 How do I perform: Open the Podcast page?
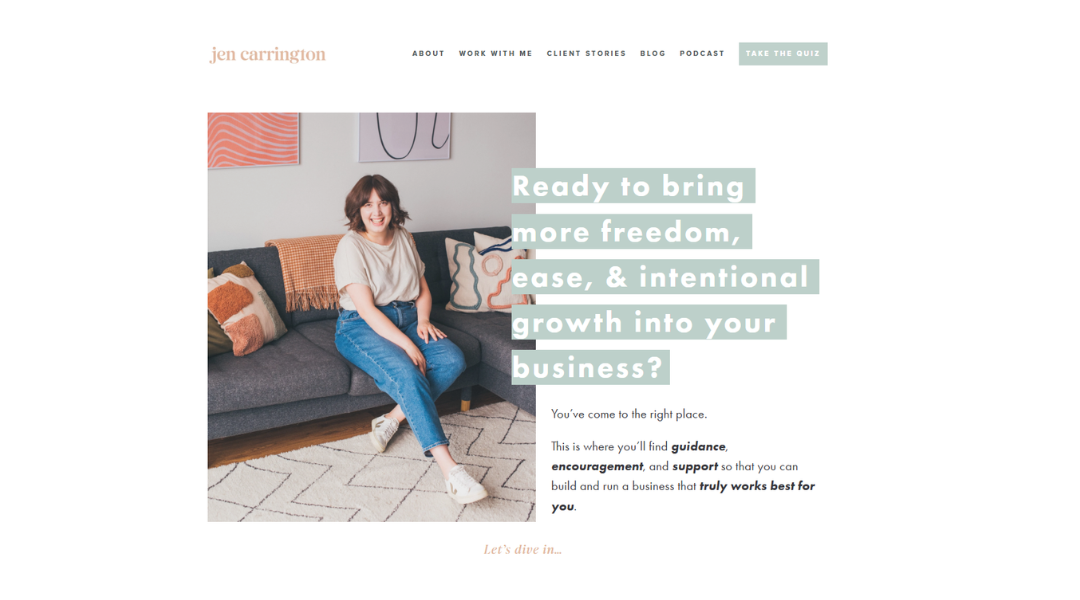702,54
